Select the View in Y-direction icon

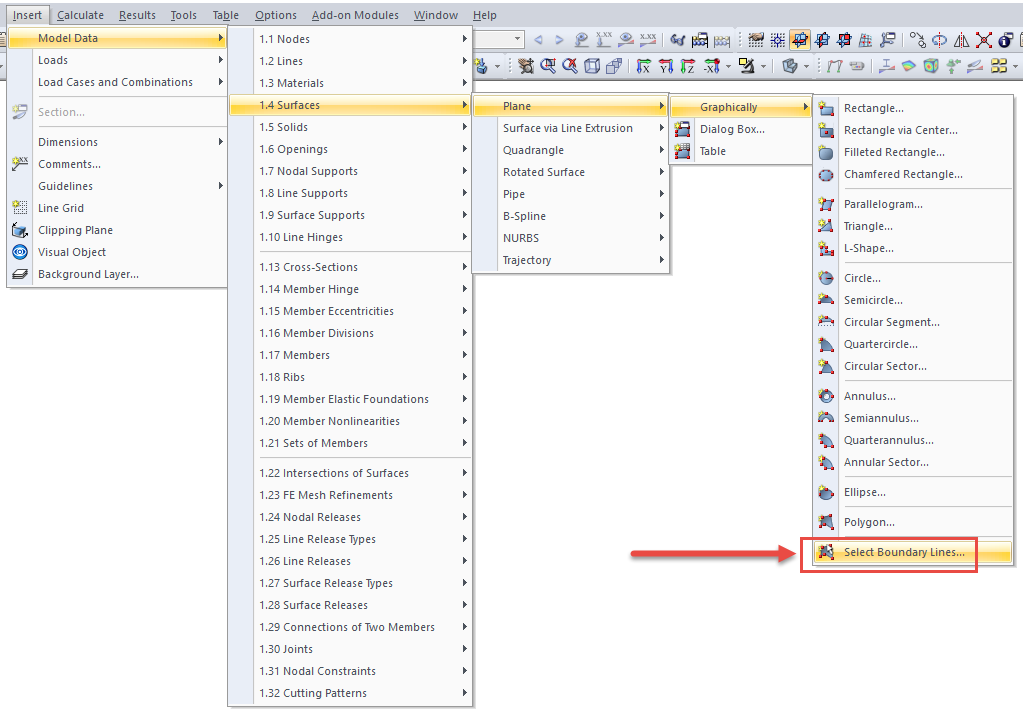pos(666,64)
